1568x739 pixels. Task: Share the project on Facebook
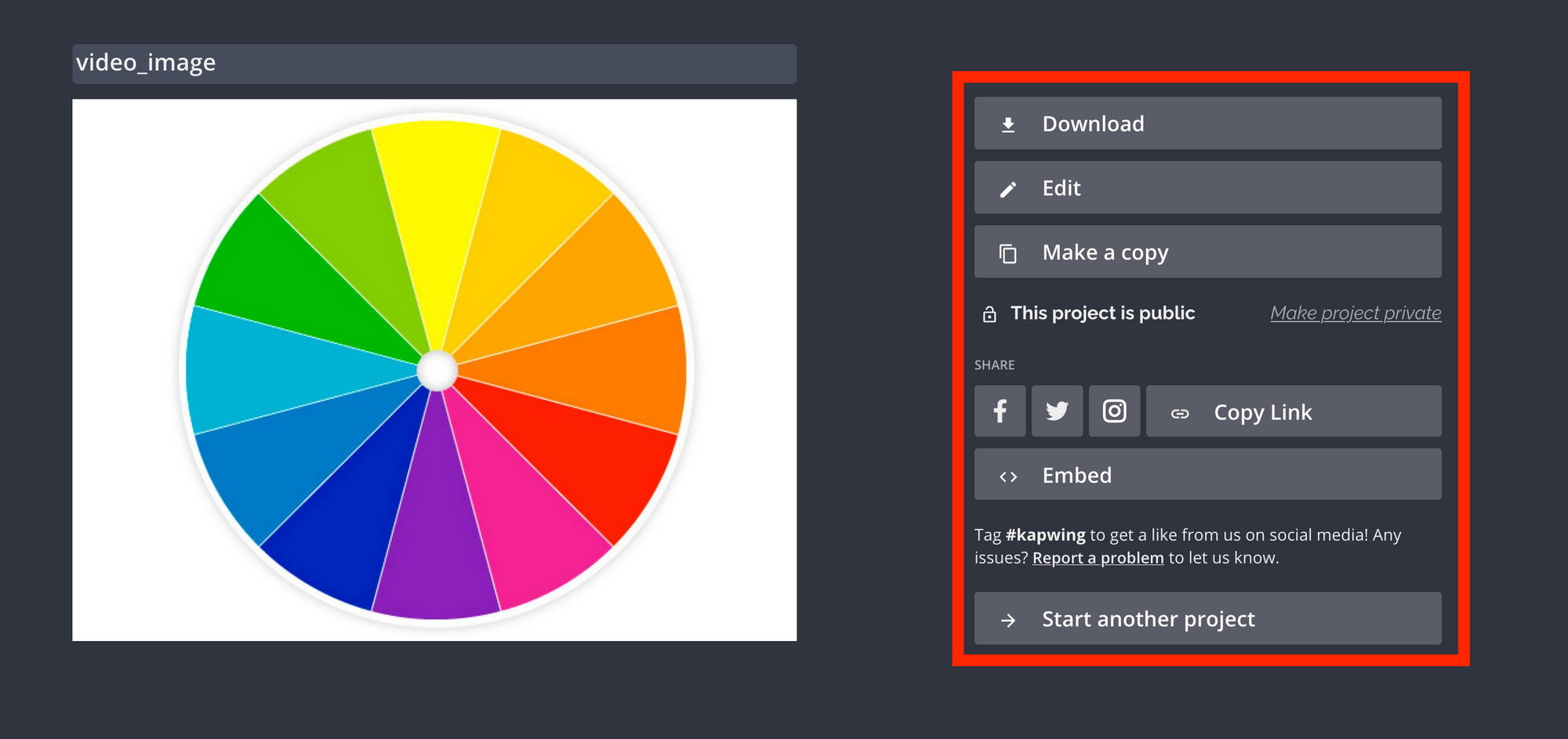coord(1000,411)
